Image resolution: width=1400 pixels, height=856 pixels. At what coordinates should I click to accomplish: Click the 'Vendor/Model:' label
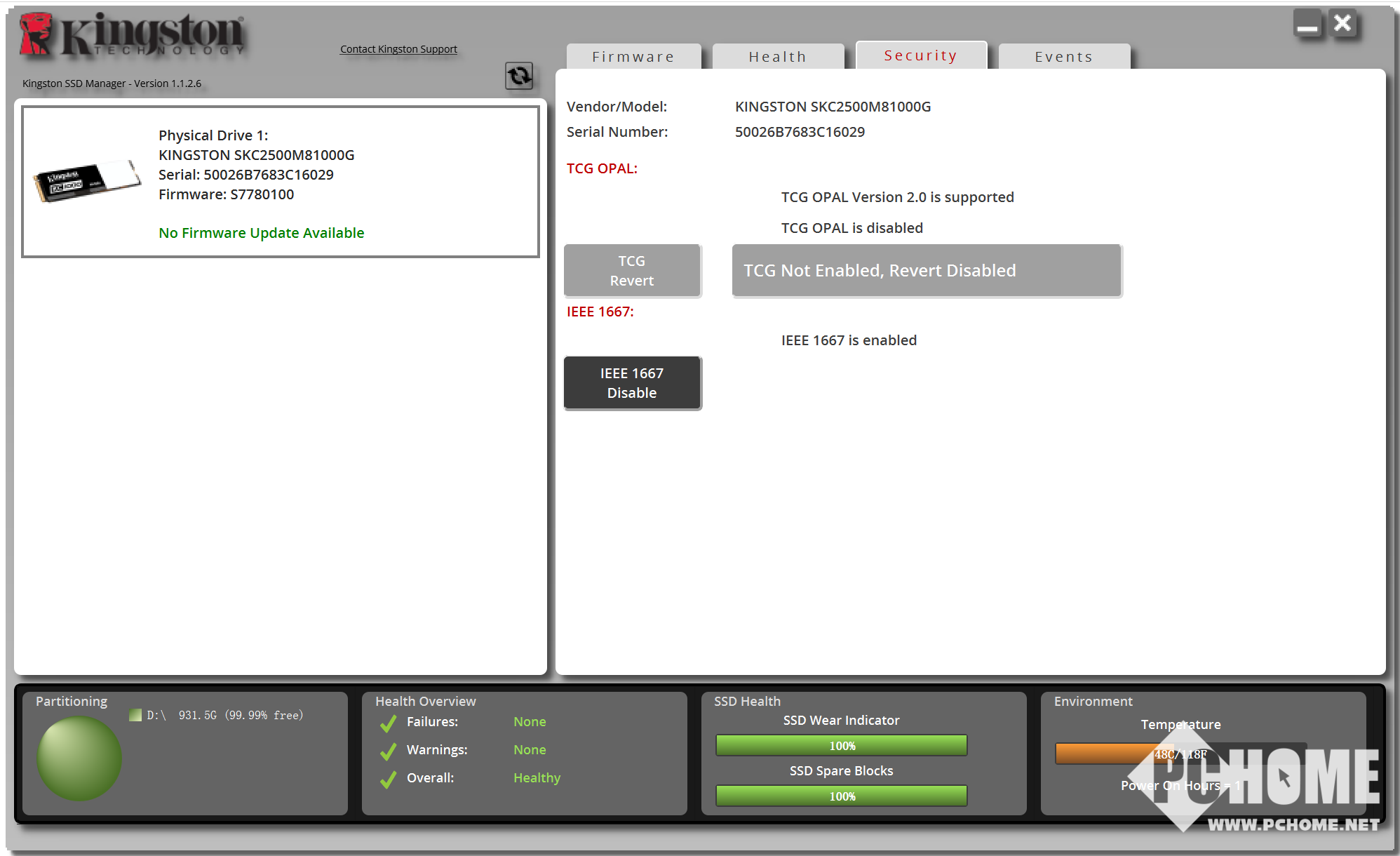617,107
